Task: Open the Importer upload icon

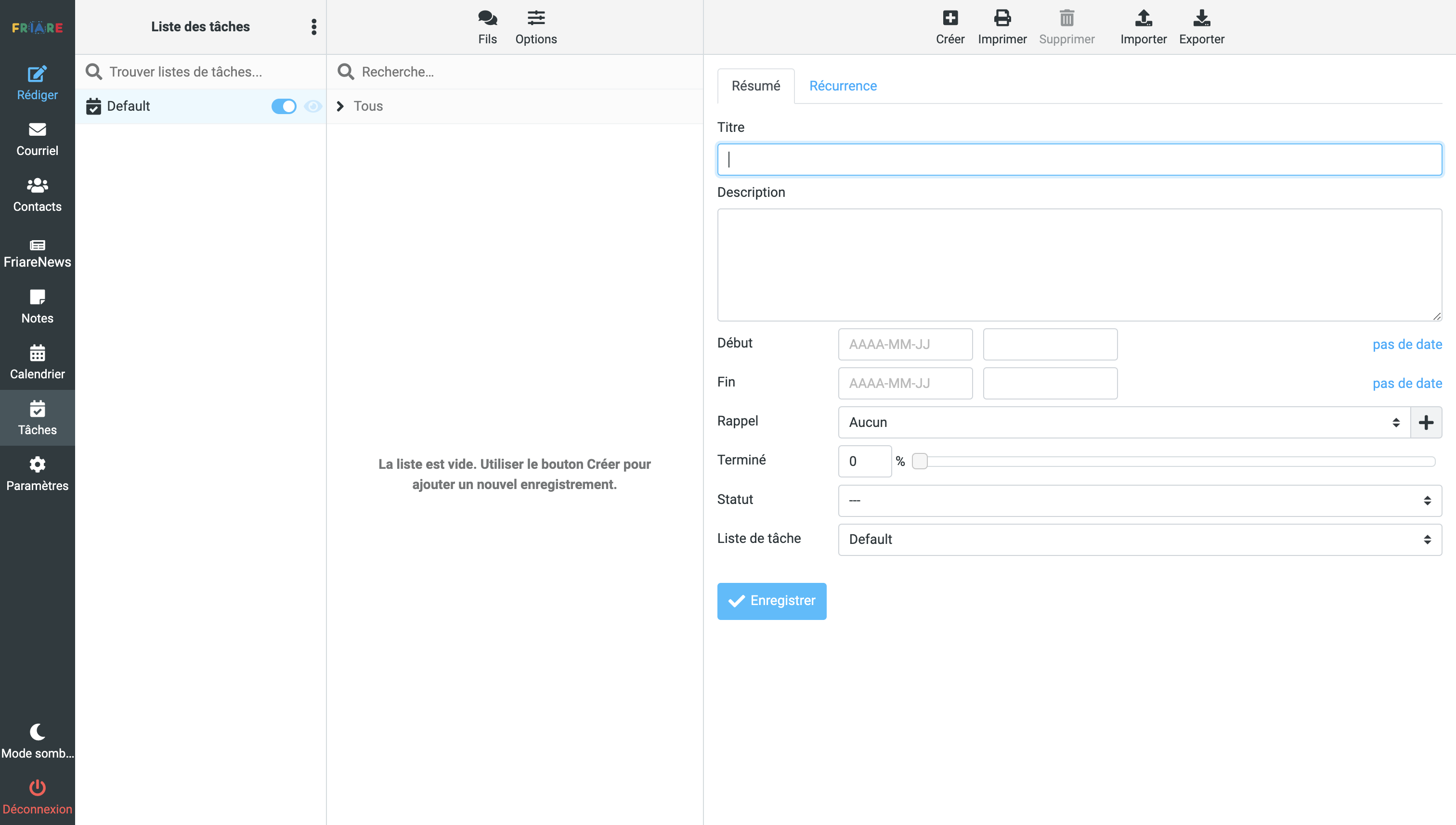Action: coord(1143,19)
